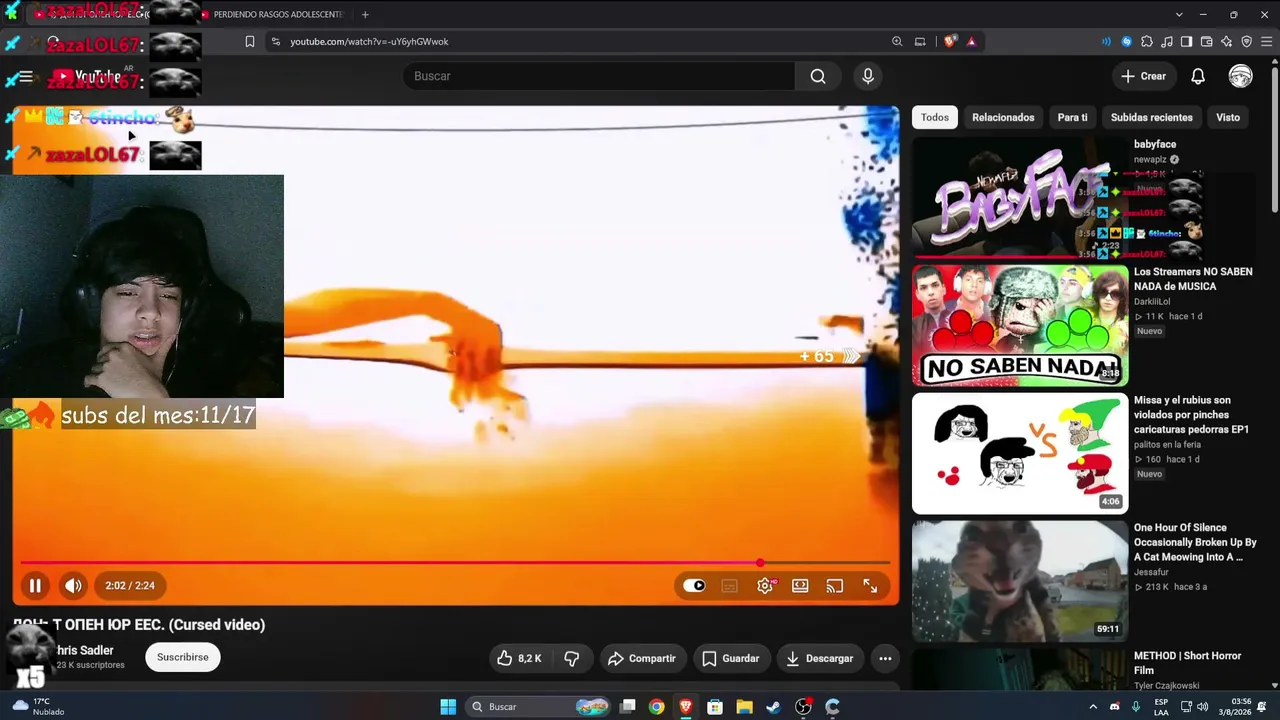Open the Windows Start menu
Viewport: 1280px width, 720px height.
coord(448,707)
